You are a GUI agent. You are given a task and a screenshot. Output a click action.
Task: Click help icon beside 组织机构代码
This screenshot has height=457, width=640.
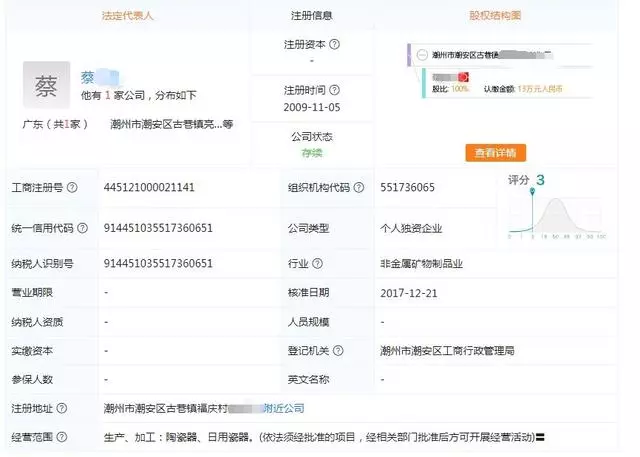coord(358,187)
